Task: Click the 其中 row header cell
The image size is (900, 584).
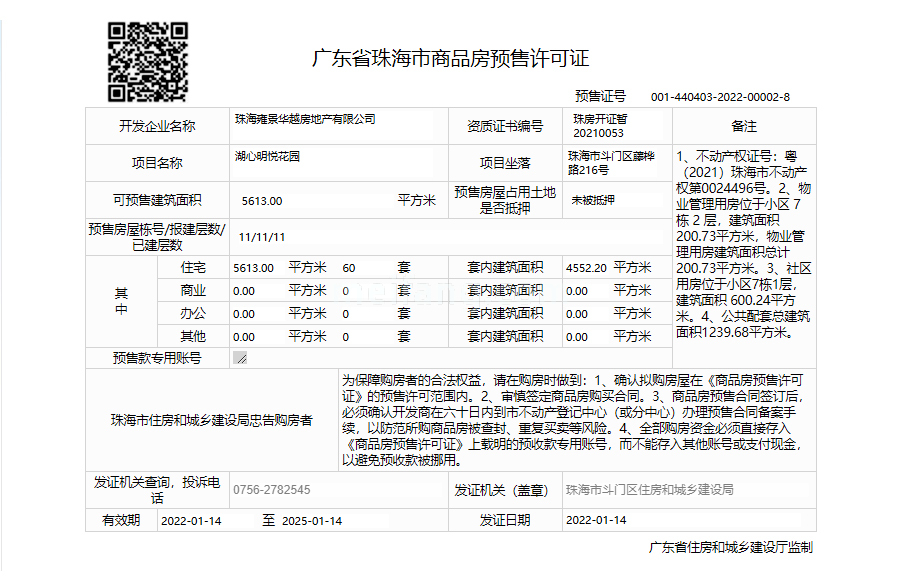Action: pos(121,301)
